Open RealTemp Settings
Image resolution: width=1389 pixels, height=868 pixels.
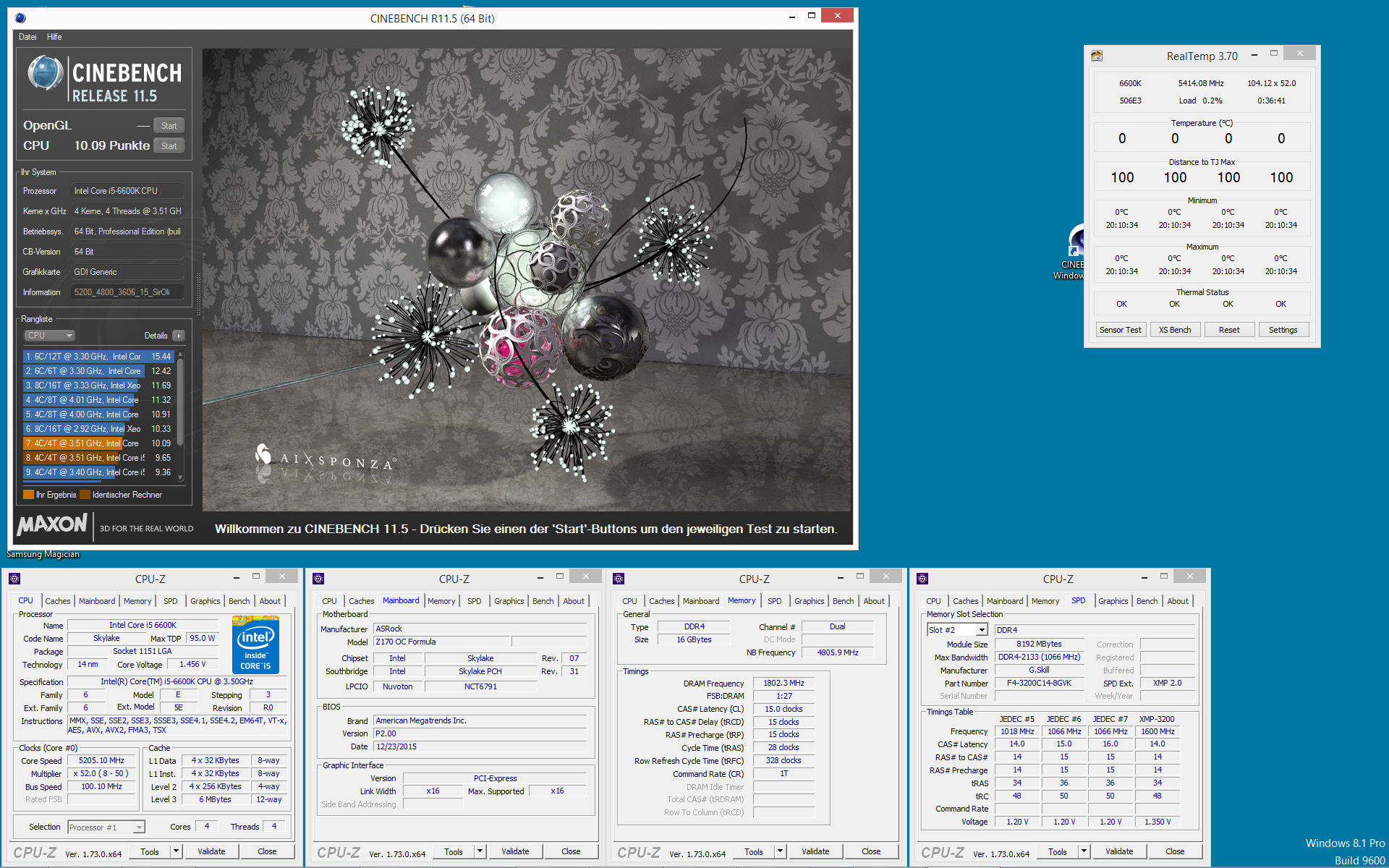(1283, 330)
